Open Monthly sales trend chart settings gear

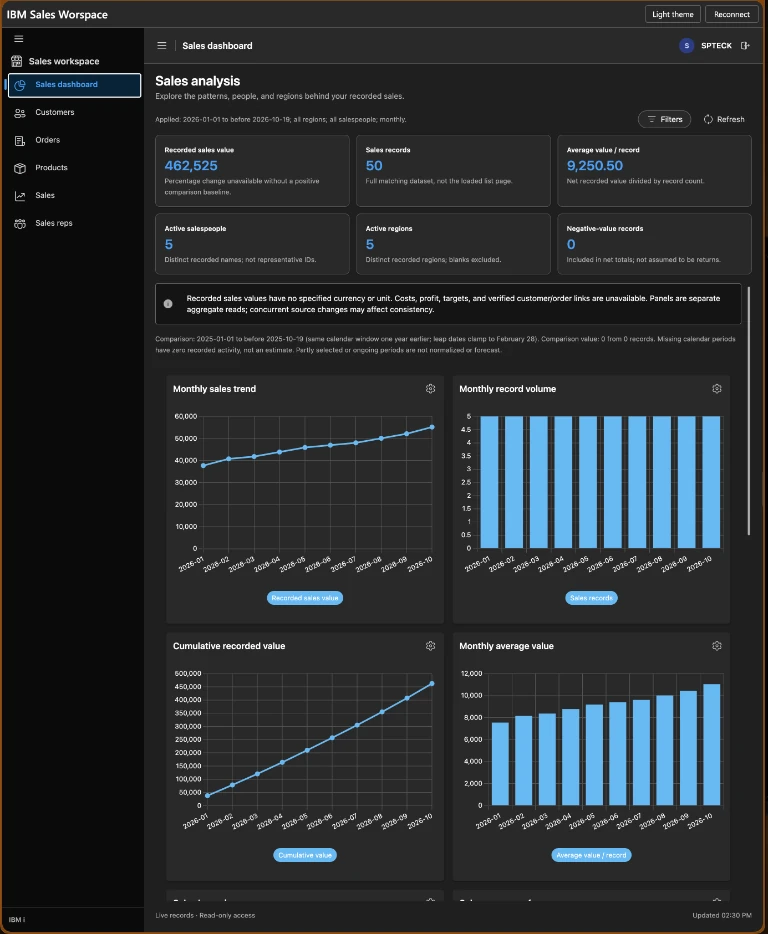[x=430, y=389]
